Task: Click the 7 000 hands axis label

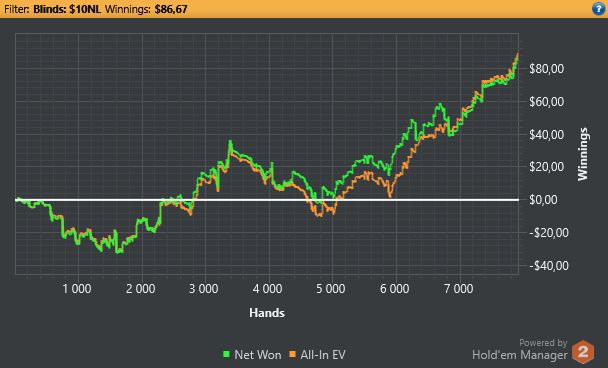Action: click(x=458, y=289)
